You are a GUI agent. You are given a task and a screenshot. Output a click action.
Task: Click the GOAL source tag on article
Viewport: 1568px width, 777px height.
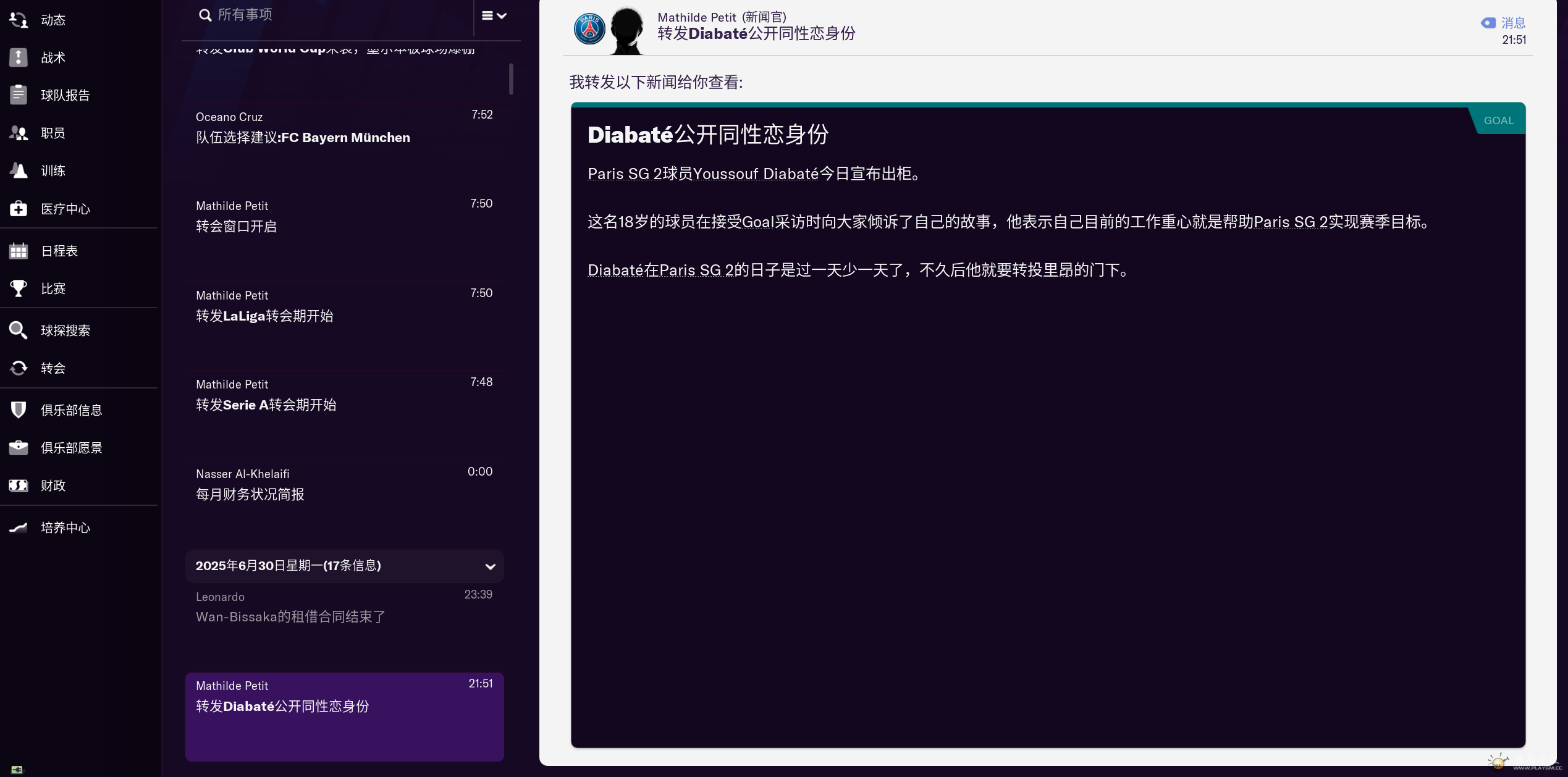[x=1499, y=120]
